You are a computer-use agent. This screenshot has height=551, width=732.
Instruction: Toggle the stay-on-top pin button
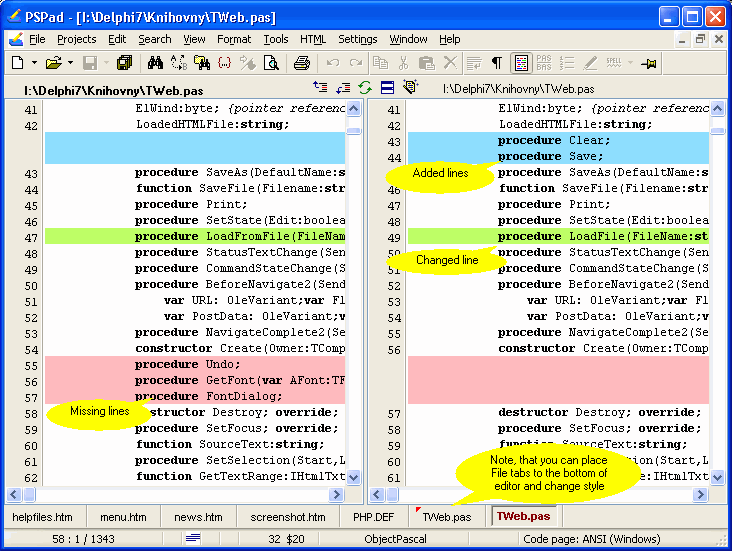tap(649, 63)
